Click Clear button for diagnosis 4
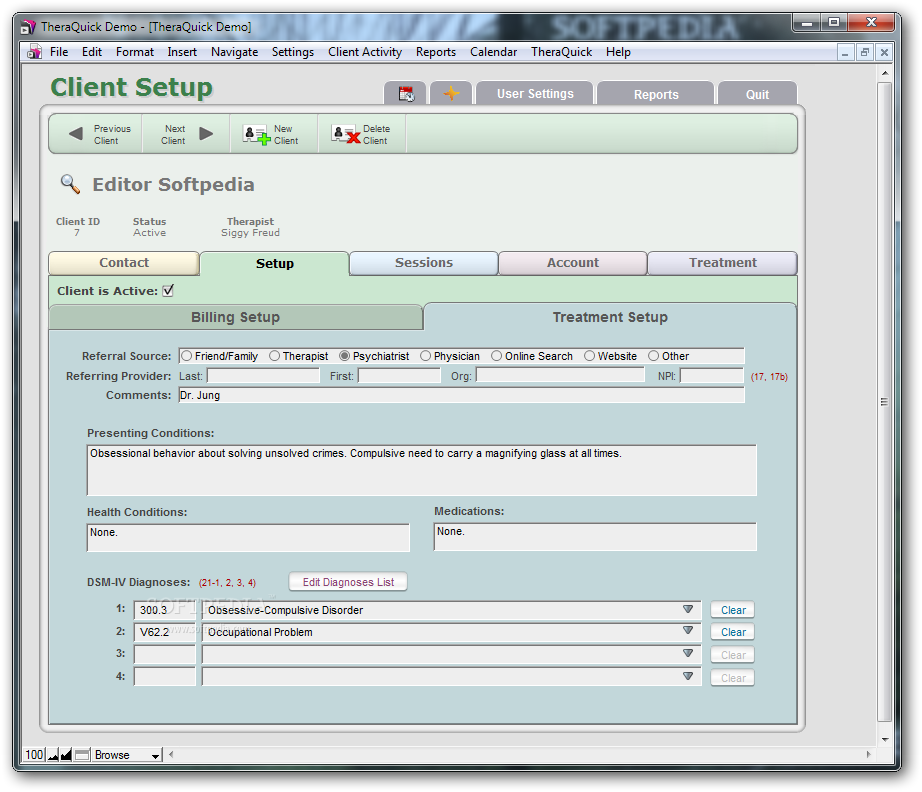This screenshot has width=922, height=792. [x=733, y=678]
